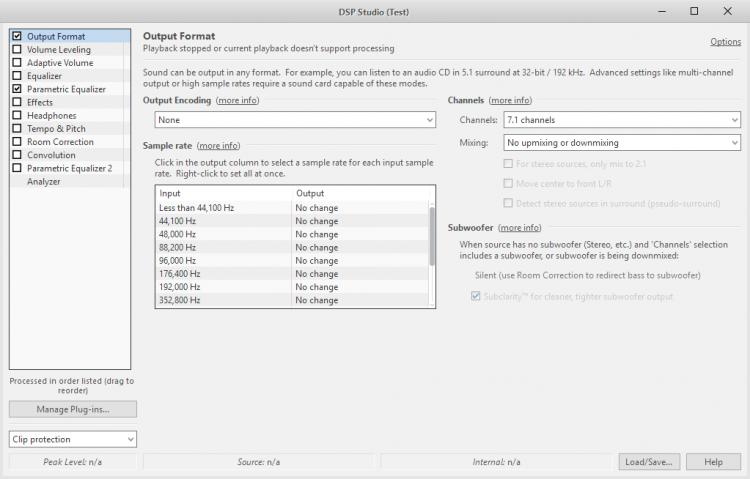Open more info link beside Subwoofer
Image resolution: width=750 pixels, height=479 pixels.
(x=519, y=228)
